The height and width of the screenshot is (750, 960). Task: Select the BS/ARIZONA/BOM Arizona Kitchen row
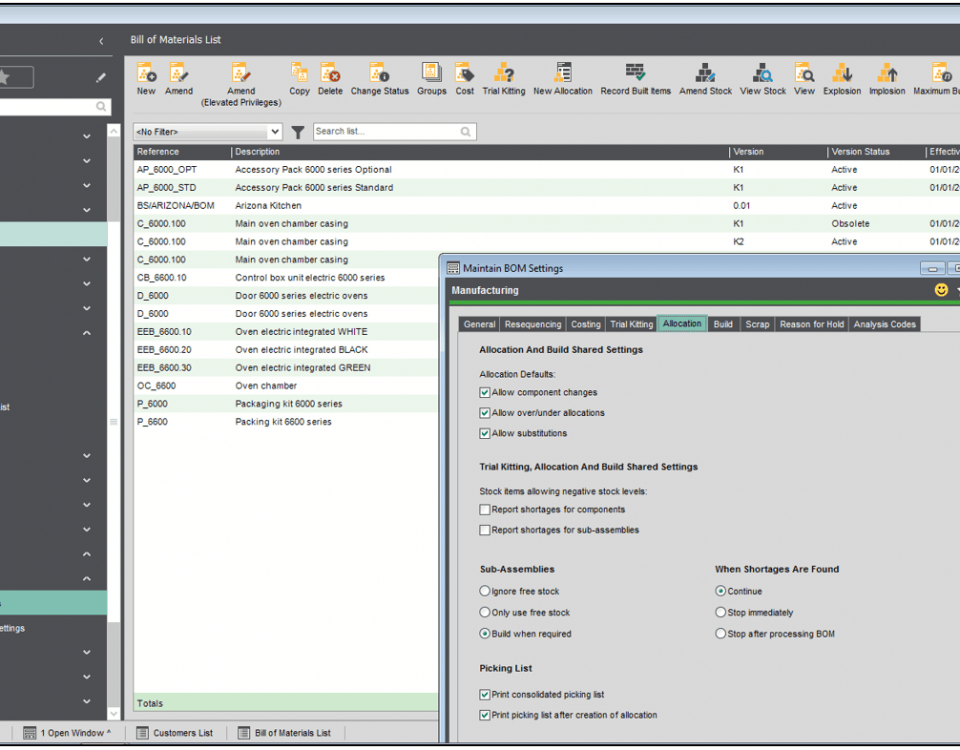(x=547, y=206)
